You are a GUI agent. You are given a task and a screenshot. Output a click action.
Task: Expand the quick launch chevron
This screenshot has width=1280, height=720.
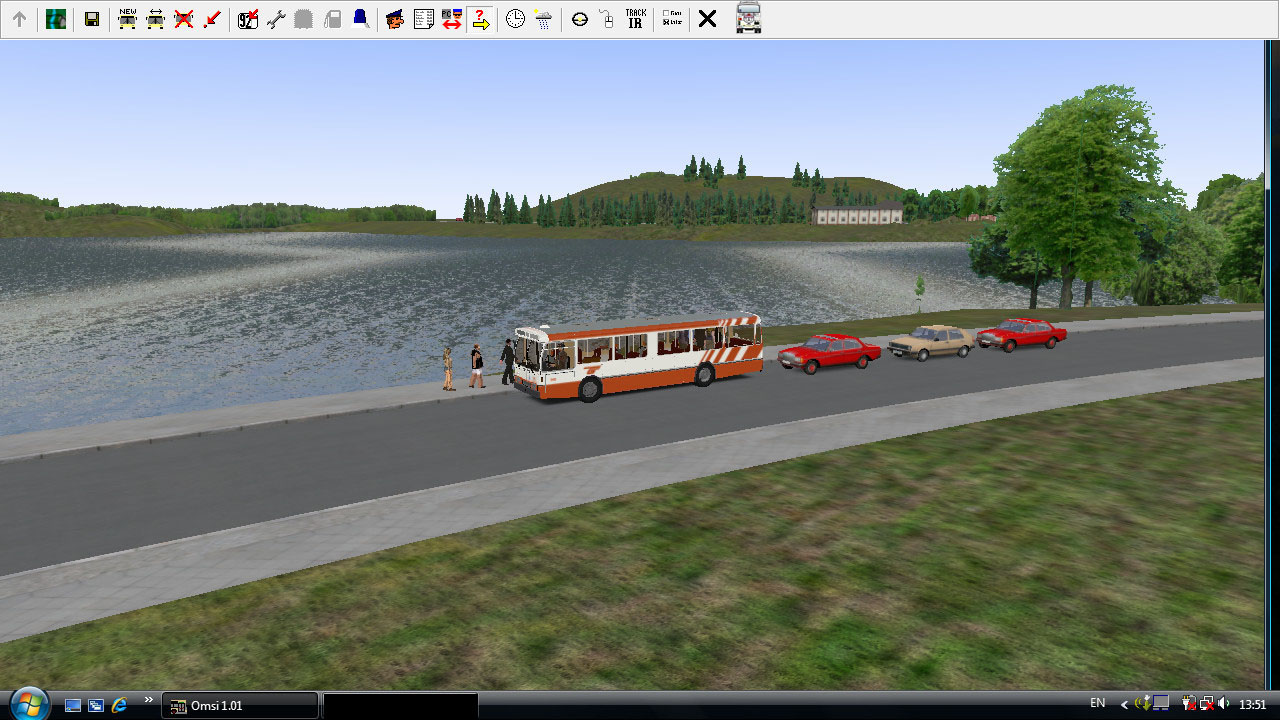(x=149, y=700)
